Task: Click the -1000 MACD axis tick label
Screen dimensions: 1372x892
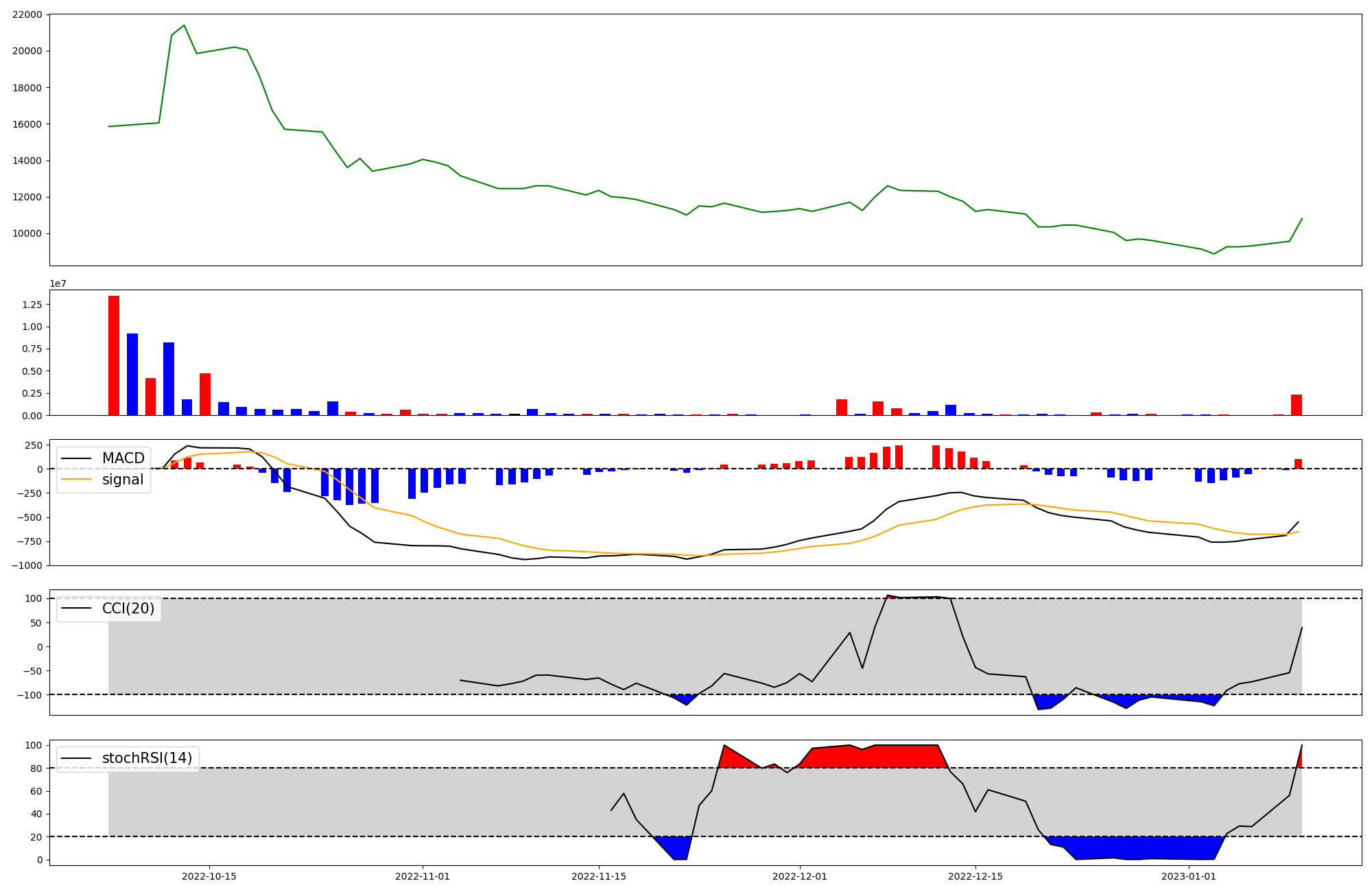Action: 26,565
